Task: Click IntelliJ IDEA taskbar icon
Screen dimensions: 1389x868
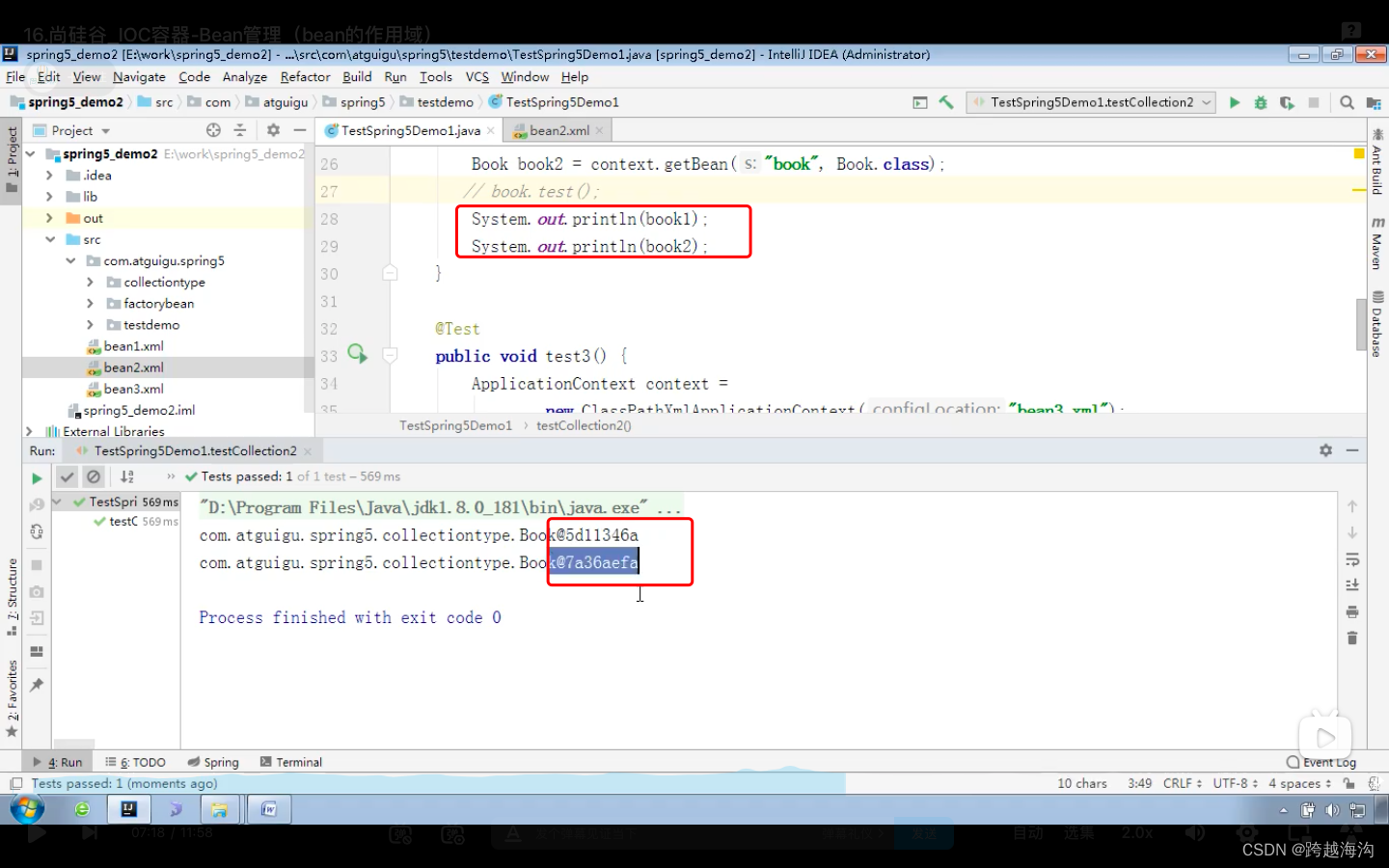Action: (128, 809)
